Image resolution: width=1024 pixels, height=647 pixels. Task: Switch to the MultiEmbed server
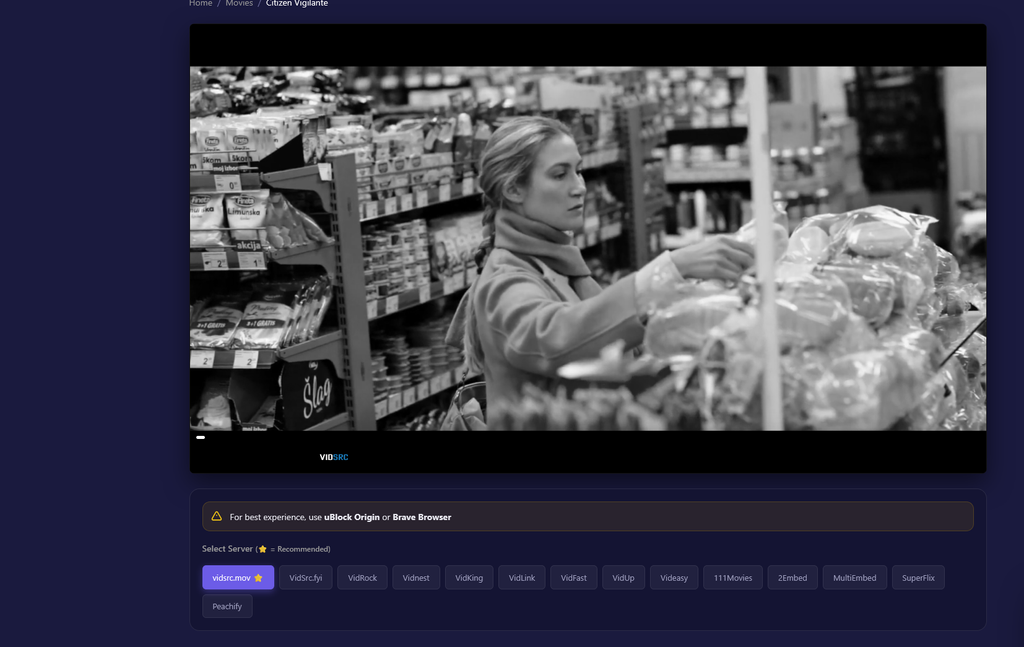click(x=855, y=578)
